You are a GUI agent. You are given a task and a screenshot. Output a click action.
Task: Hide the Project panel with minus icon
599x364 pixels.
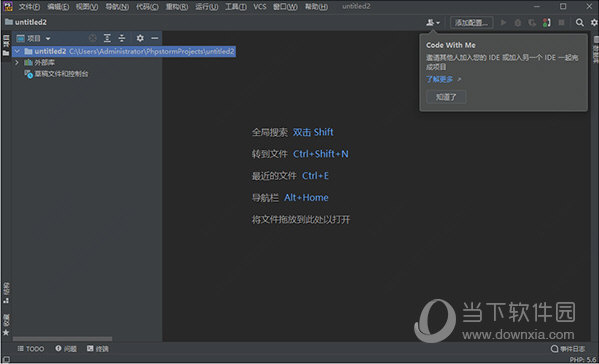[x=154, y=38]
